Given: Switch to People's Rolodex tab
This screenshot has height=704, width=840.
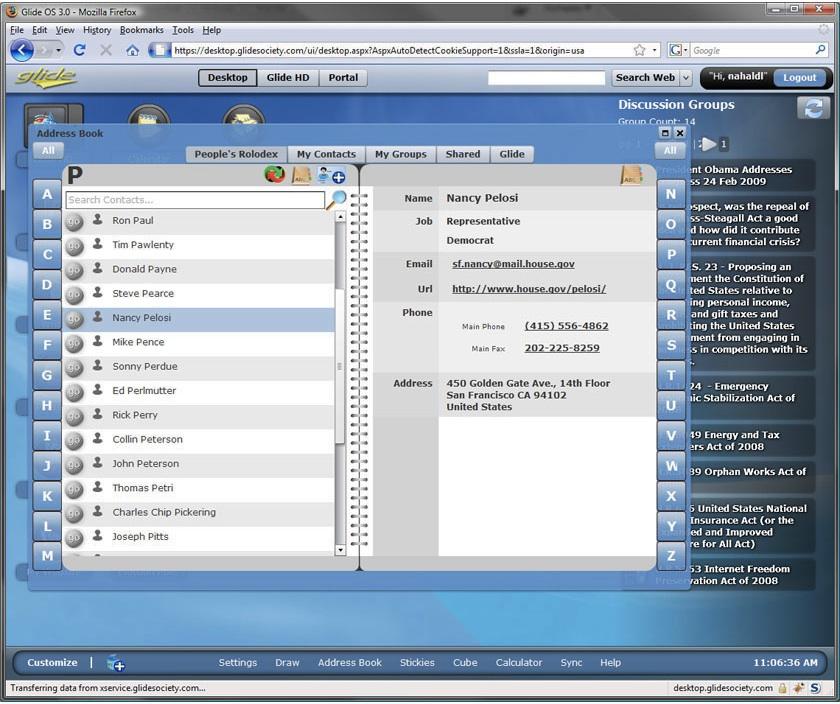Looking at the screenshot, I should 236,154.
